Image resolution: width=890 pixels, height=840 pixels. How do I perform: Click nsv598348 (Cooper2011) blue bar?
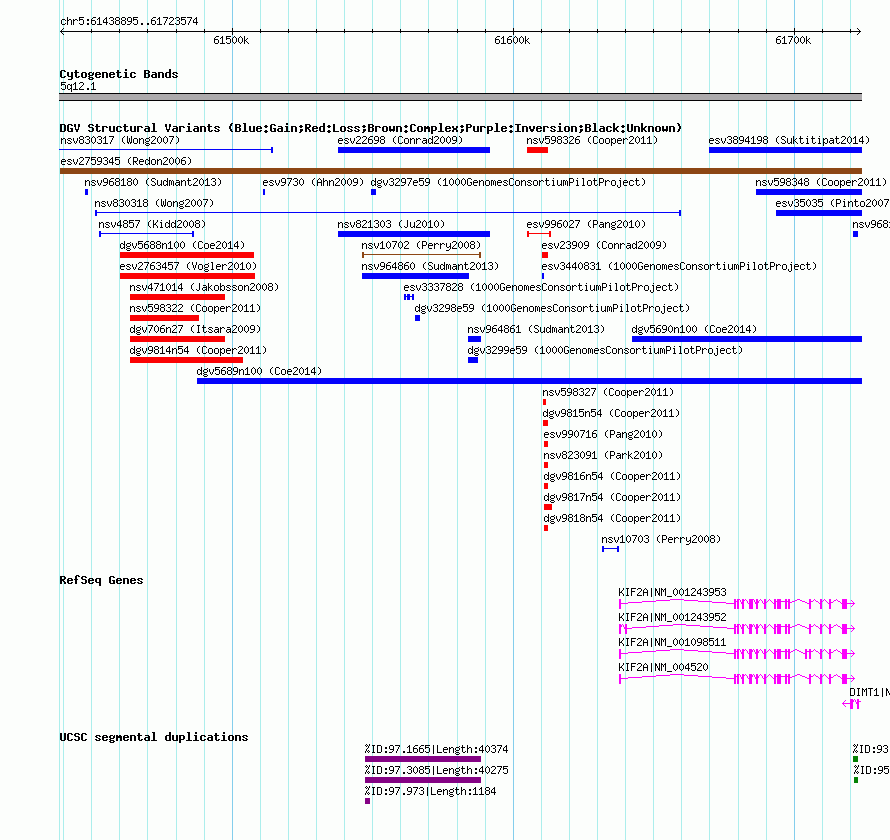point(809,192)
